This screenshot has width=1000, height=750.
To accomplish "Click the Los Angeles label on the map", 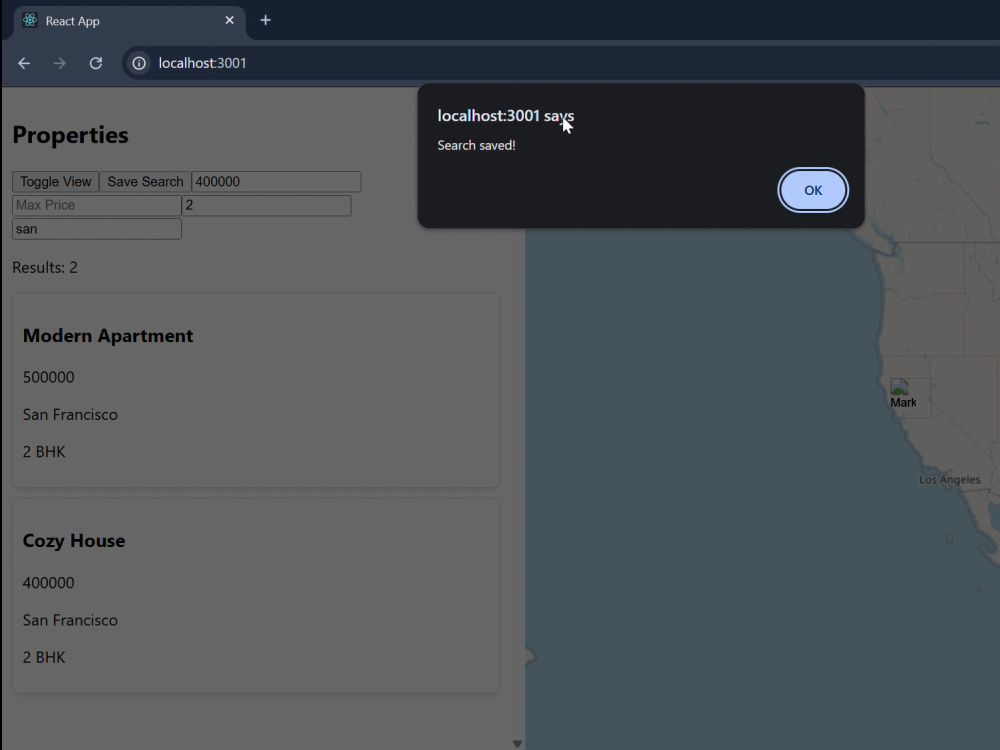I will pyautogui.click(x=950, y=480).
